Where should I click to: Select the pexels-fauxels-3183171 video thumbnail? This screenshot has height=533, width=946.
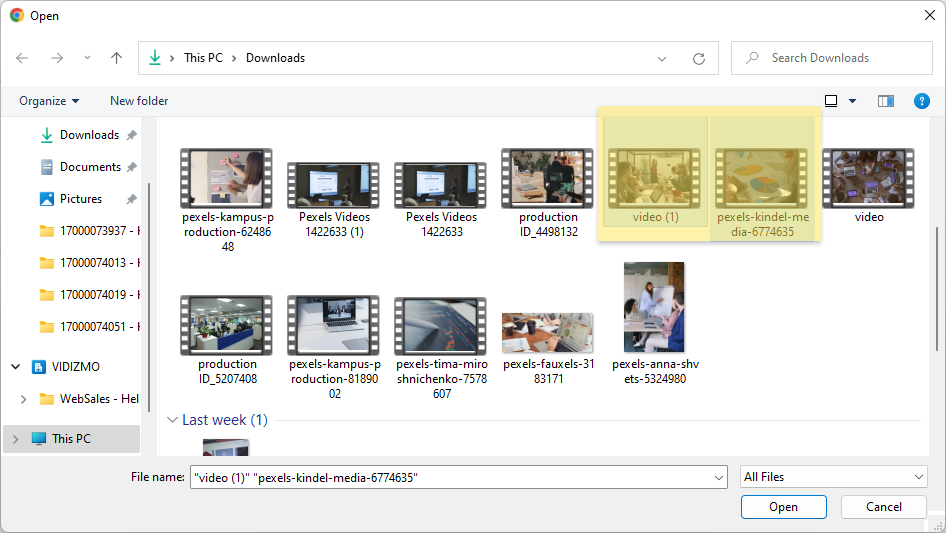[547, 333]
